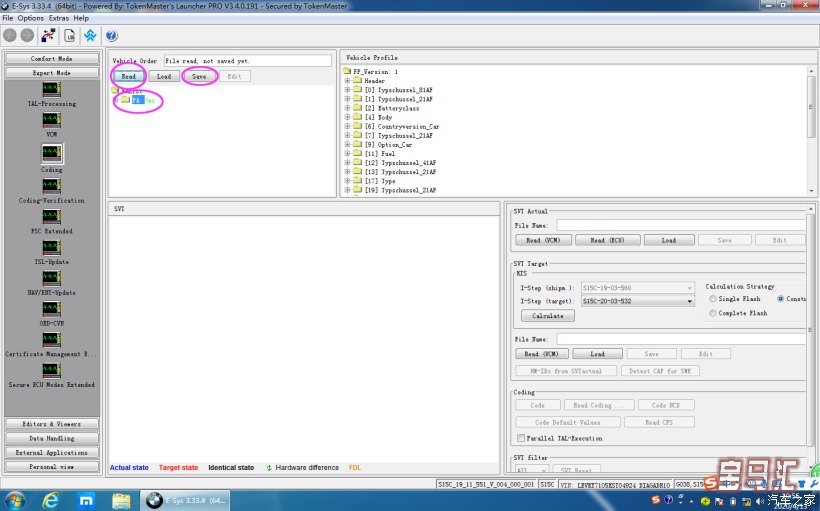Viewport: 820px width, 511px height.
Task: Open the Help menu
Action: point(81,18)
